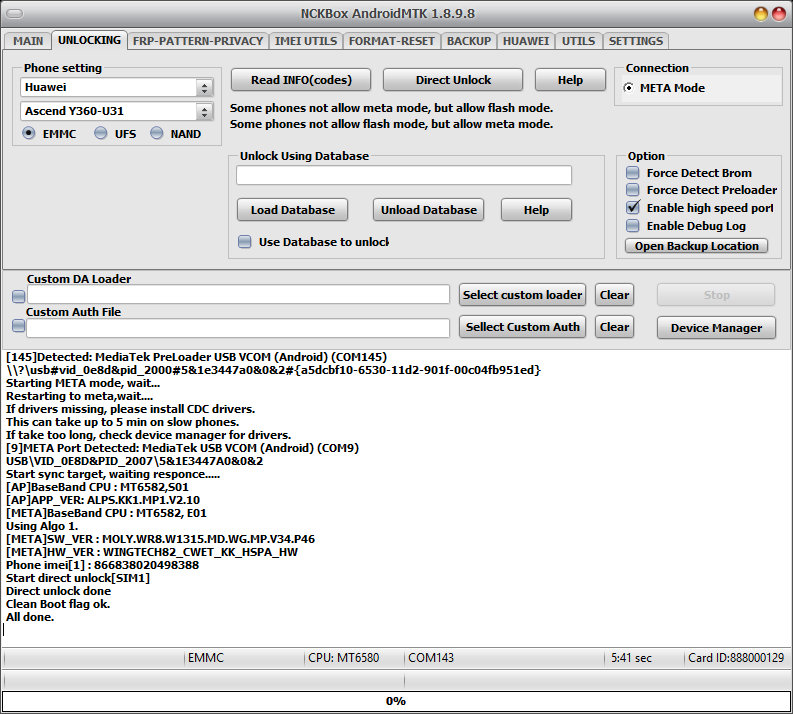793x714 pixels.
Task: Click the Unlock Using Database path field
Action: pos(404,175)
